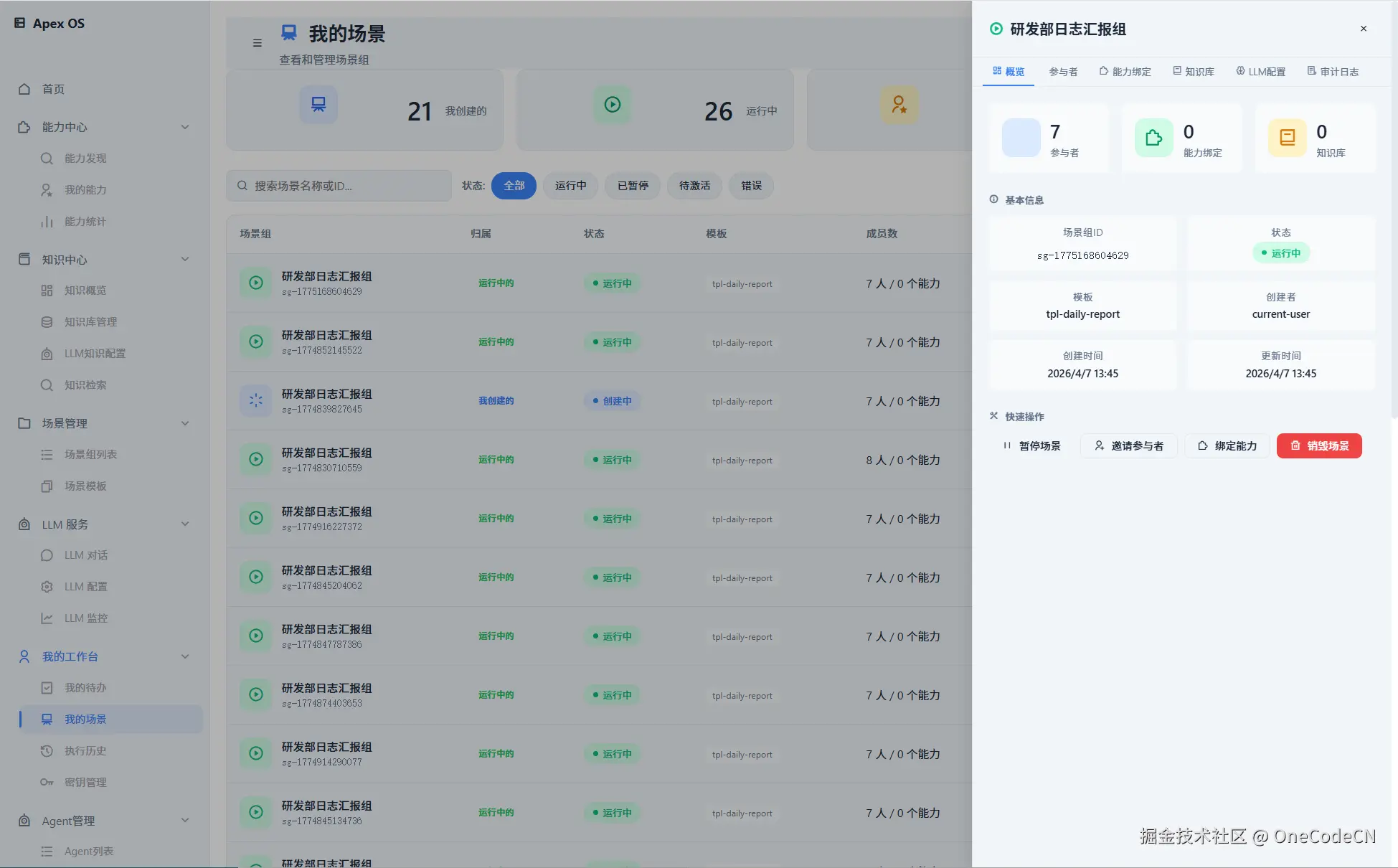
Task: Expand the Agent管理 sidebar section
Action: pyautogui.click(x=185, y=820)
